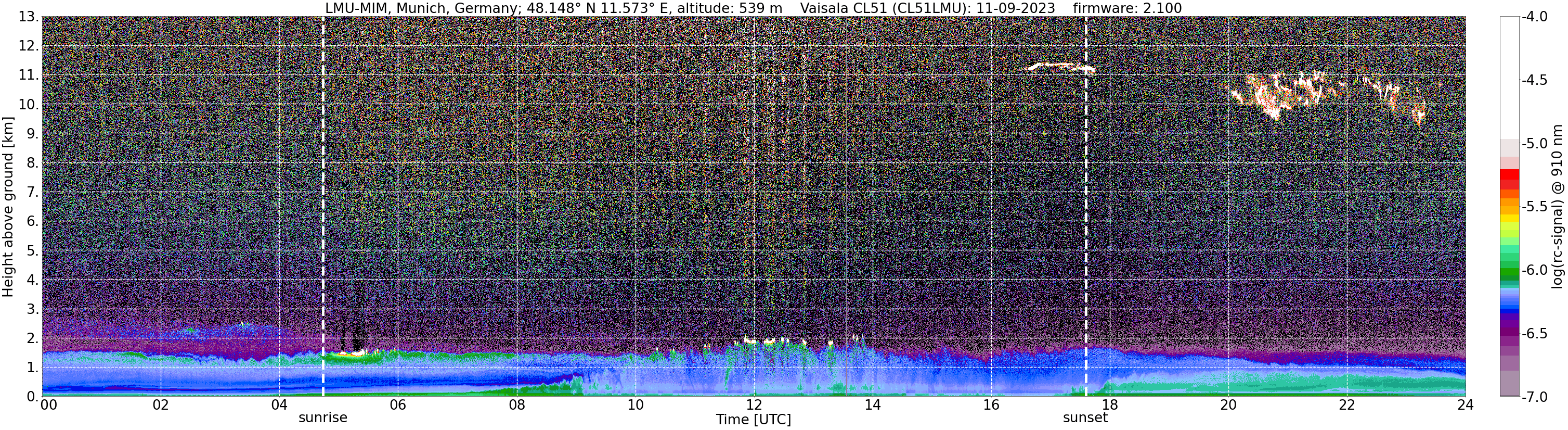Click the time axis tick label 08

coord(516,405)
